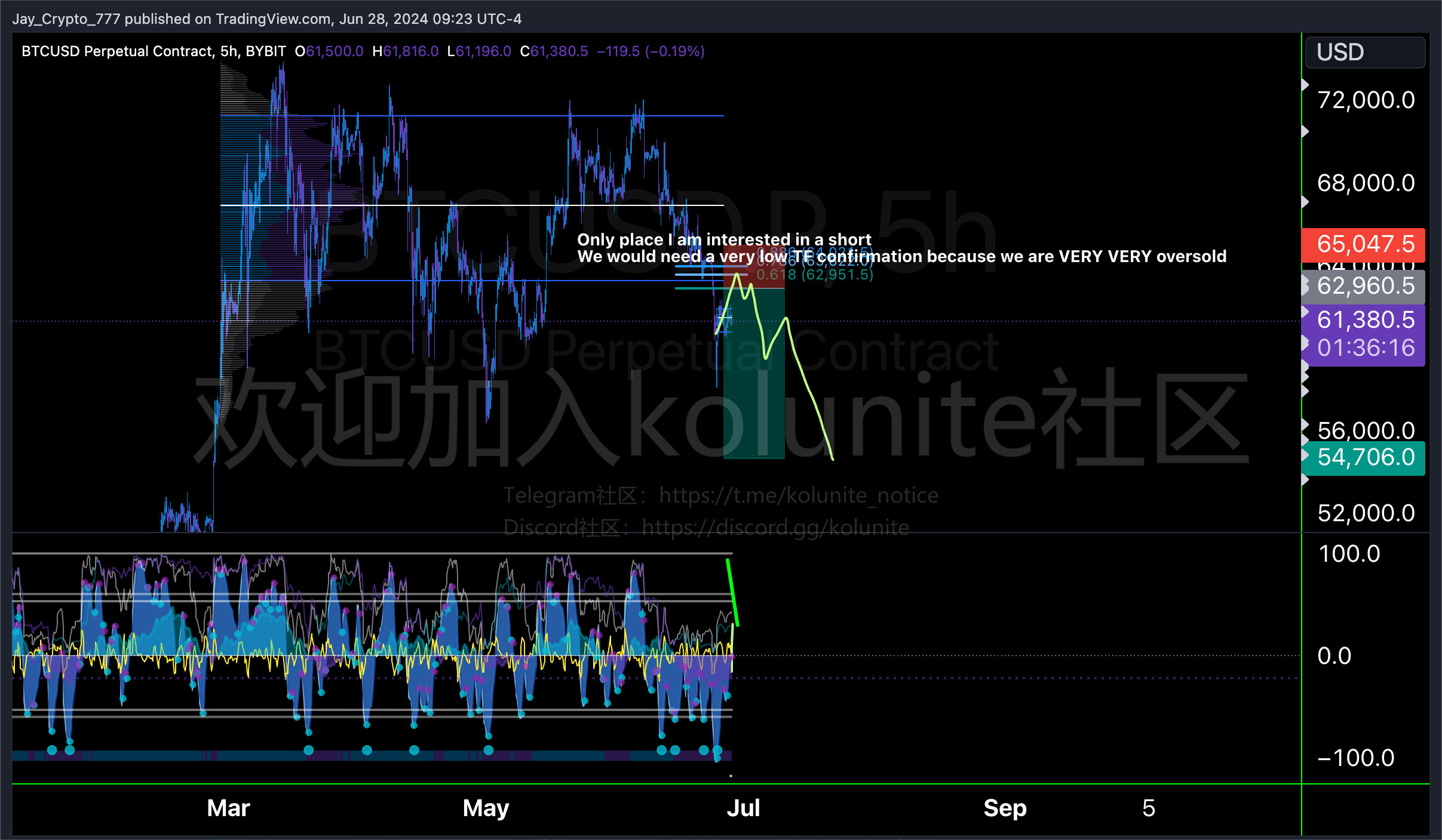Select the red stop-loss zone of short position
This screenshot has height=840, width=1442.
pyautogui.click(x=754, y=267)
